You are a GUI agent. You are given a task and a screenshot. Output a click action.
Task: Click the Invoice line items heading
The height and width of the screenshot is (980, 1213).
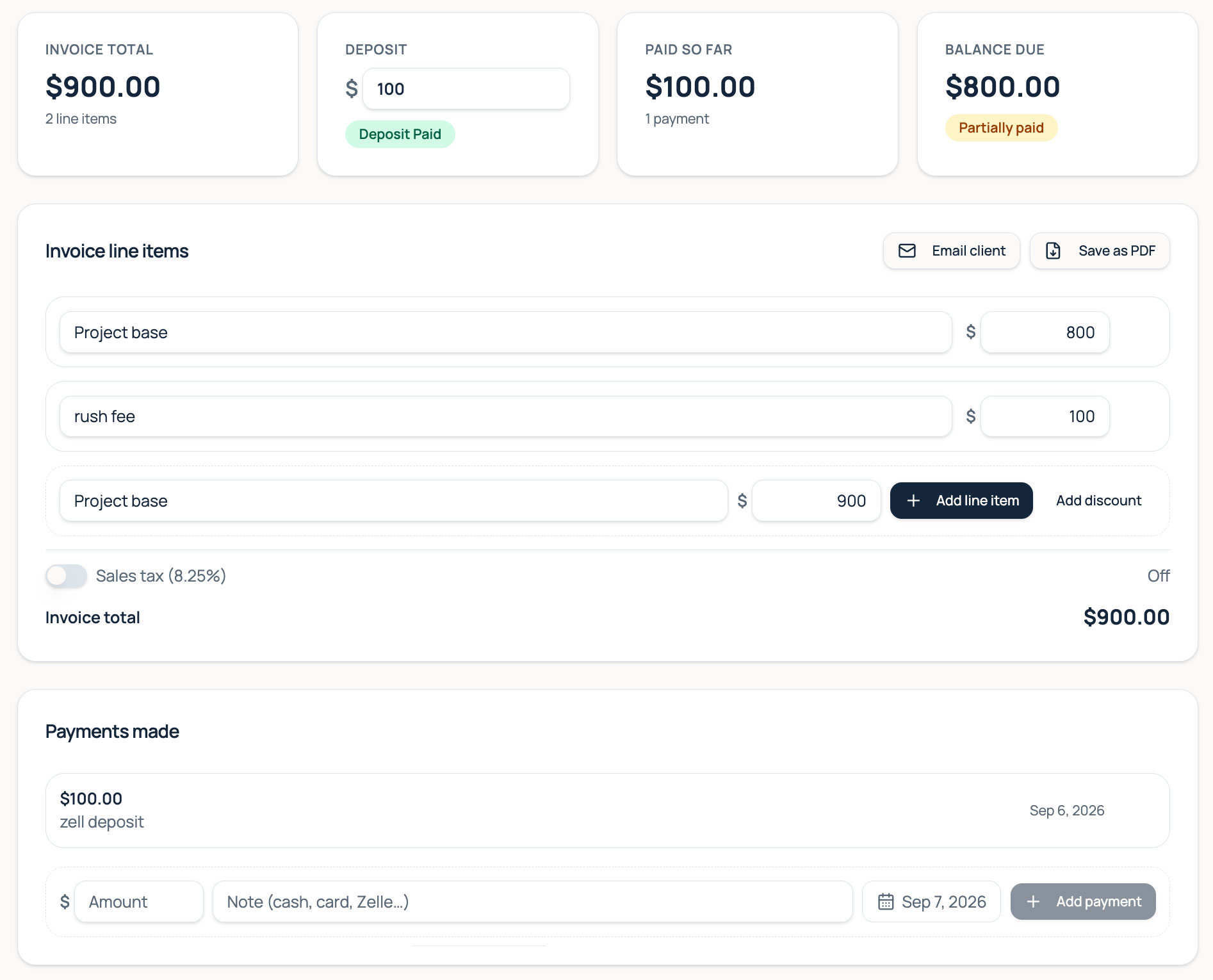[x=117, y=251]
